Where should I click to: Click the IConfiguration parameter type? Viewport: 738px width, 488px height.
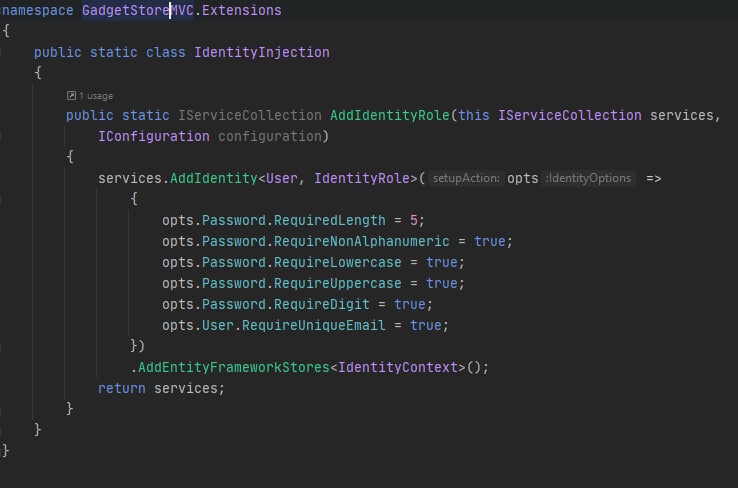point(153,136)
